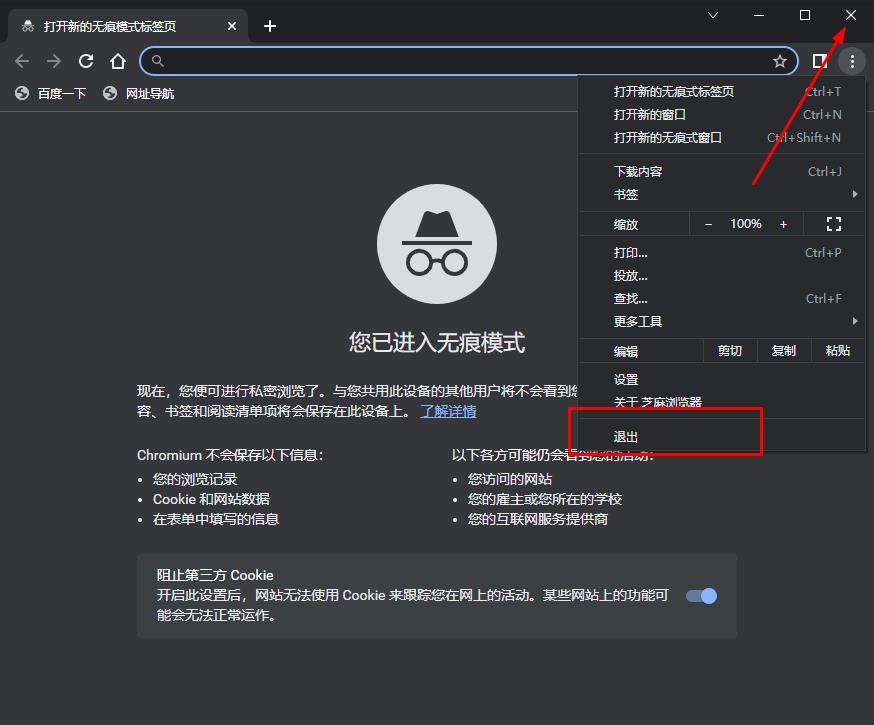Click the search magnifier in the address bar
This screenshot has height=725, width=874.
[x=158, y=61]
